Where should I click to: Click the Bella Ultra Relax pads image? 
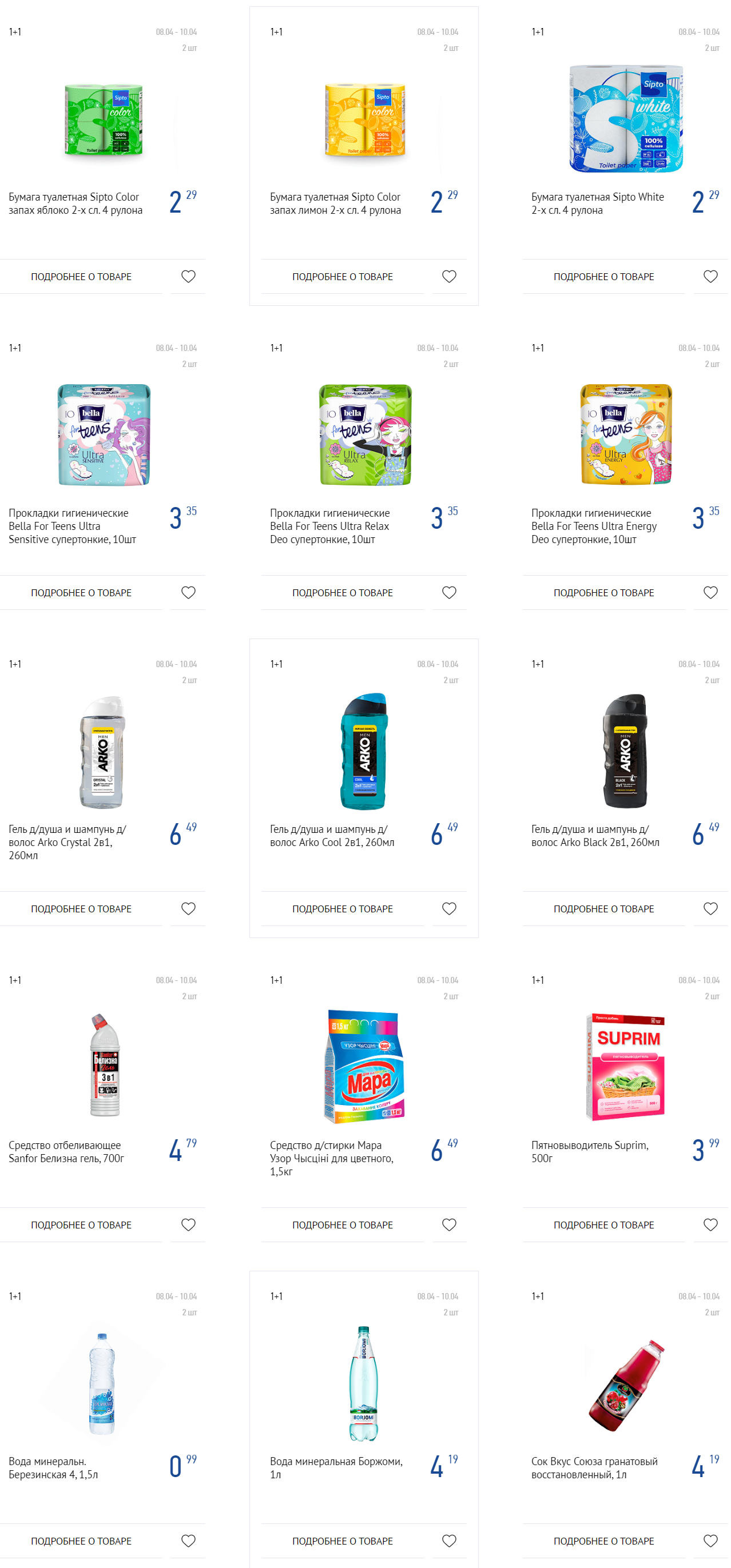pos(366,435)
